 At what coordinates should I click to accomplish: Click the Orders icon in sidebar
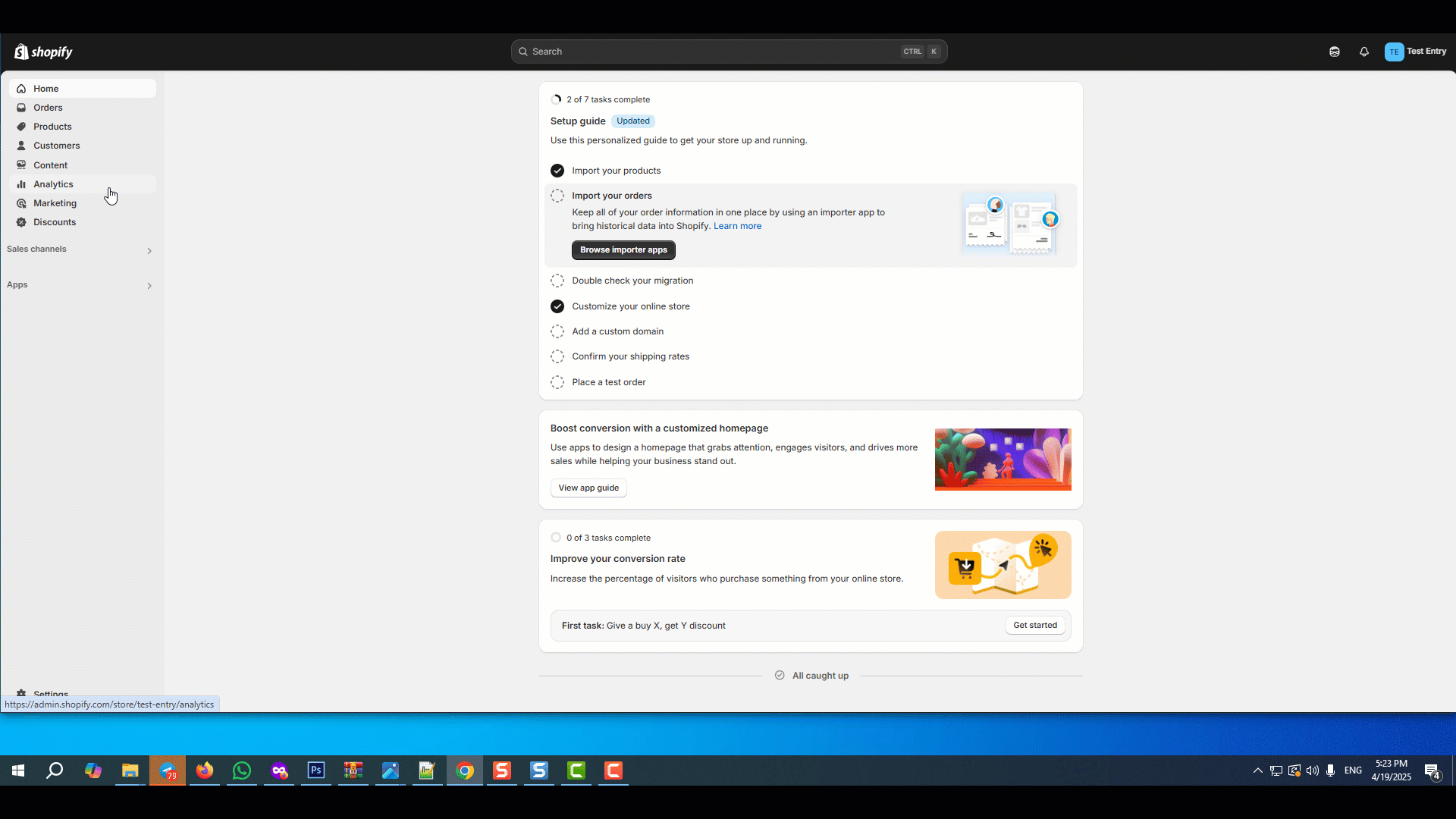pyautogui.click(x=21, y=108)
